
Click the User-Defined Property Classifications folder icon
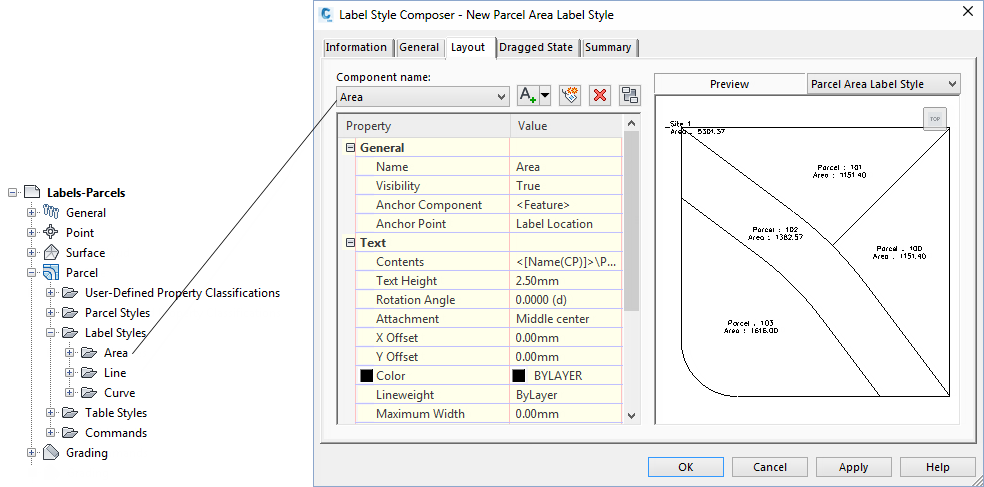pos(70,292)
